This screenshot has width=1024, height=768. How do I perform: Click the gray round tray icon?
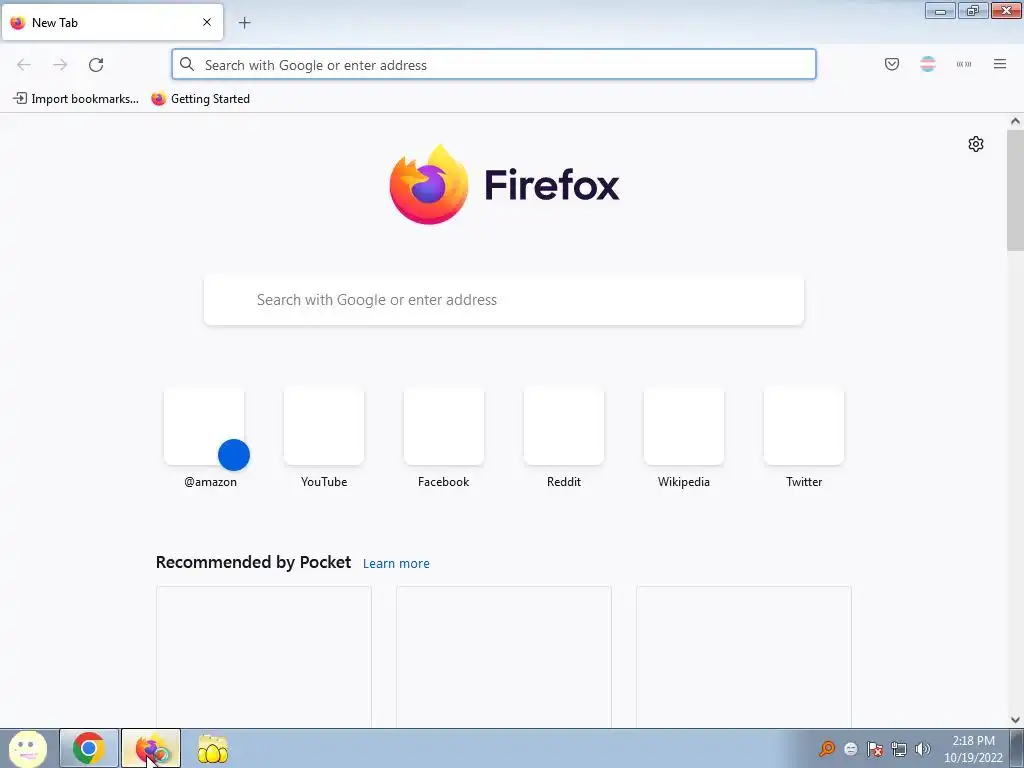851,748
